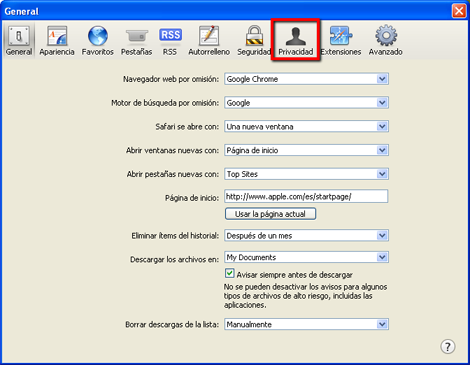This screenshot has width=470, height=365.
Task: Open help with the question mark button
Action: coord(448,347)
